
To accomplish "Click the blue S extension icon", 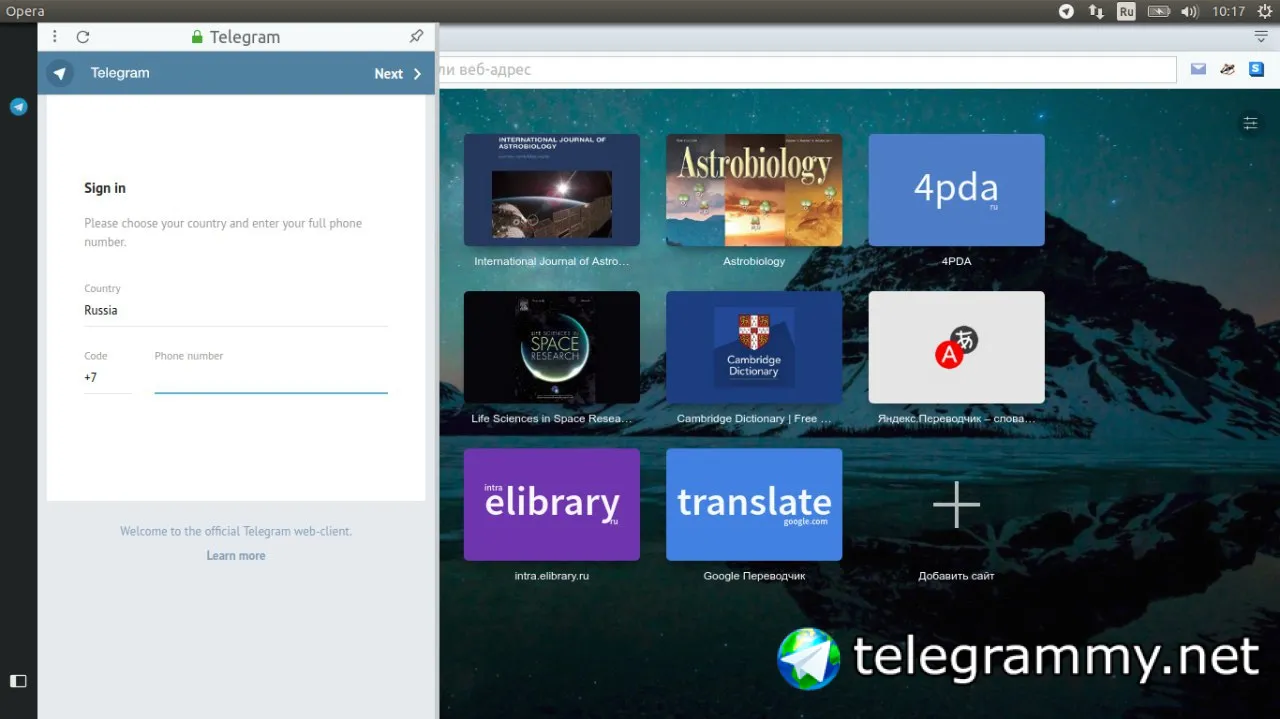I will [1257, 69].
